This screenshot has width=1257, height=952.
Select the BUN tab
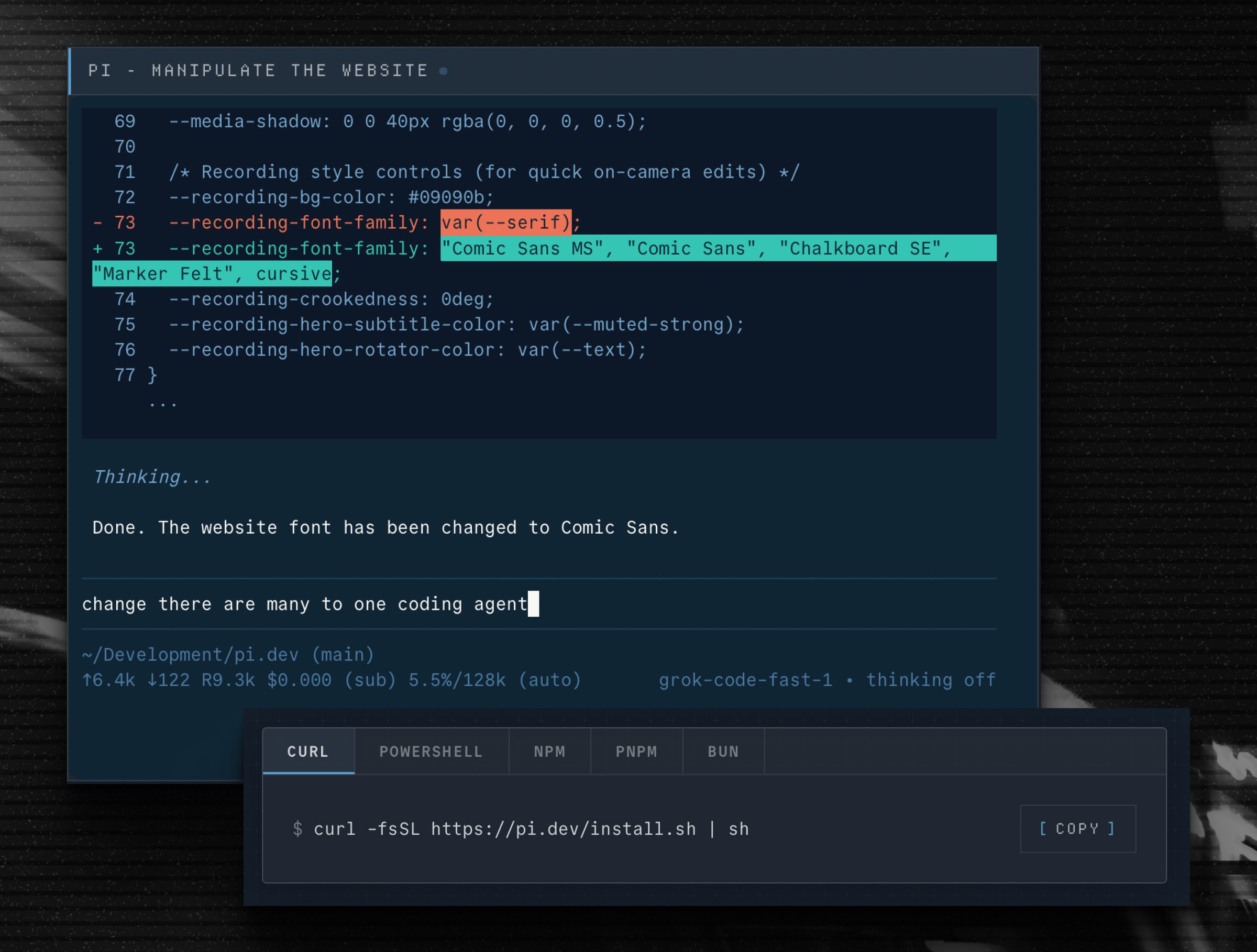723,751
